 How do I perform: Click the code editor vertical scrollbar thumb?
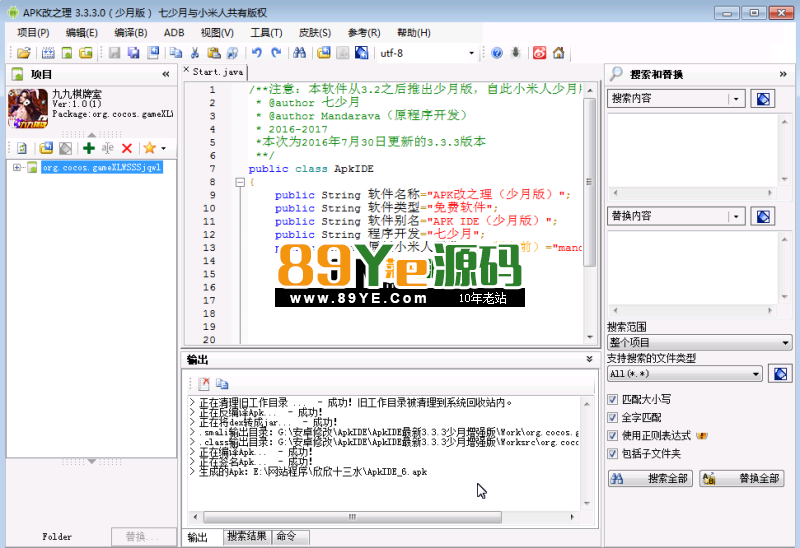click(590, 182)
